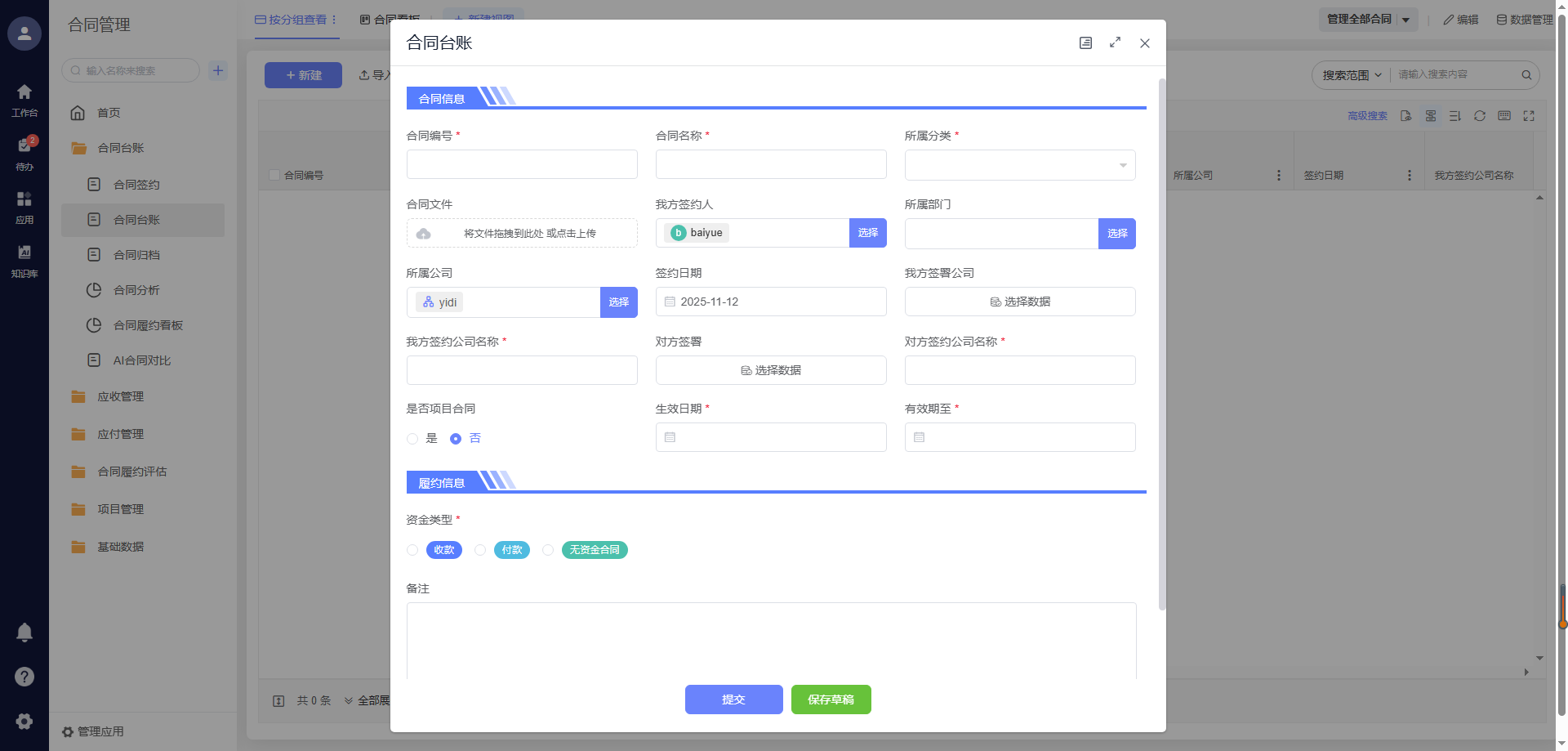Click the 合同编号 input field
Image resolution: width=1568 pixels, height=751 pixels.
coord(522,164)
